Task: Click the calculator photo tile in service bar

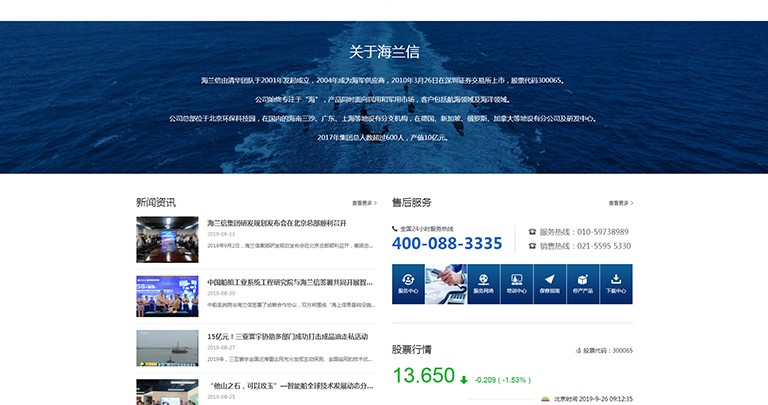Action: click(x=446, y=284)
